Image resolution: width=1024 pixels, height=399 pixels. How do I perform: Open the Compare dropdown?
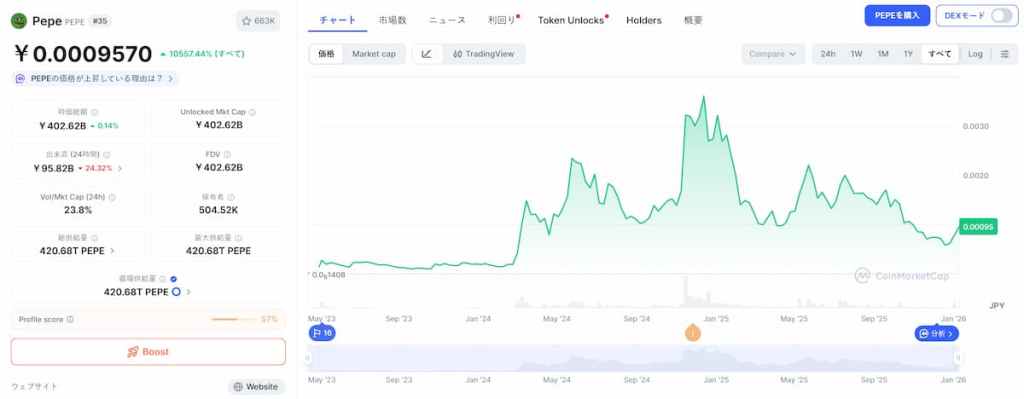tap(773, 54)
